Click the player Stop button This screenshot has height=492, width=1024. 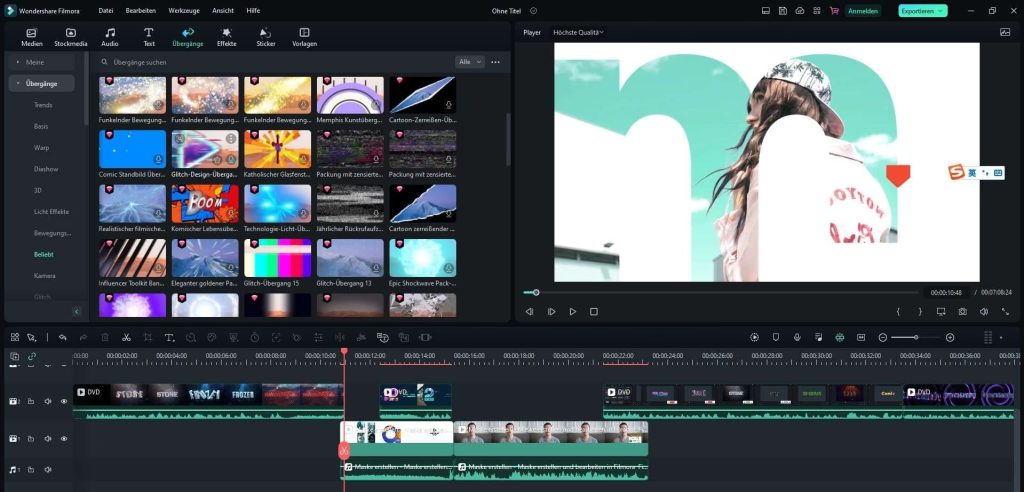click(594, 312)
